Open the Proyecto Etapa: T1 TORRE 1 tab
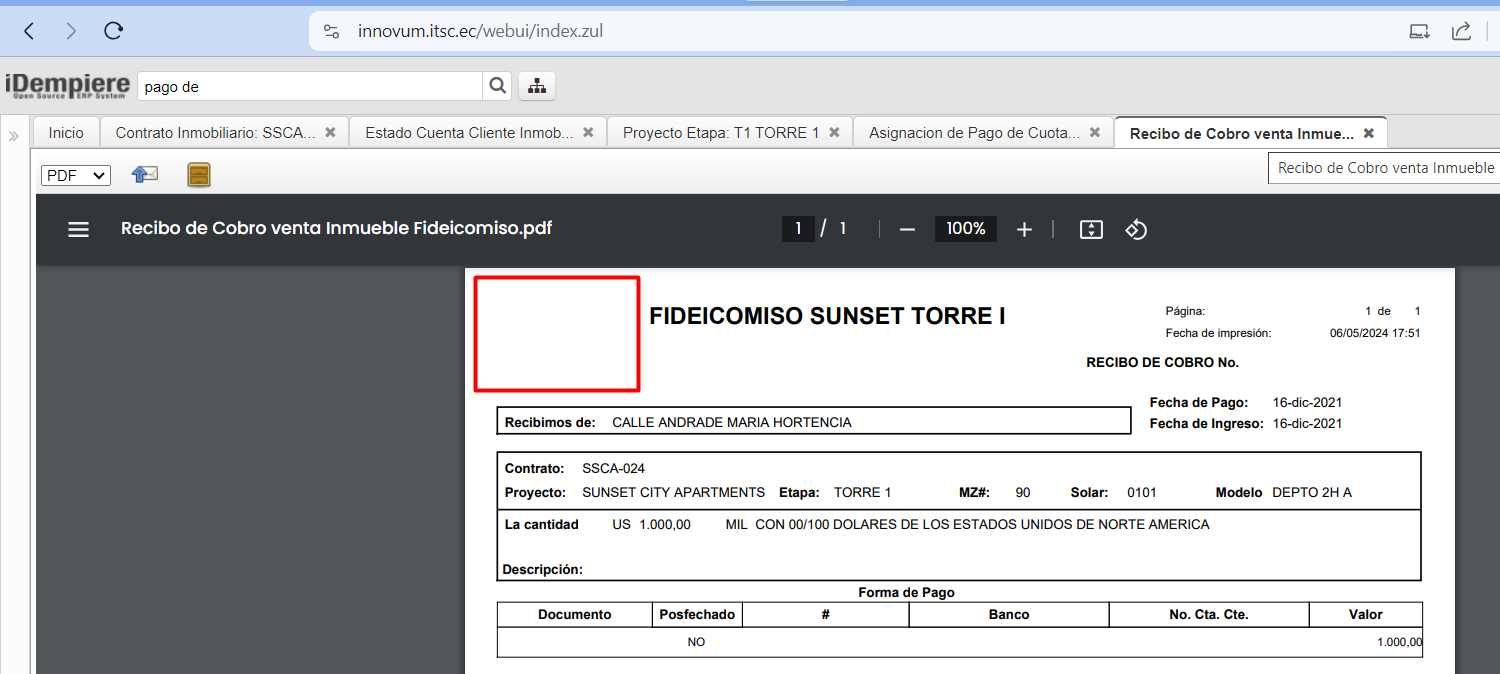Image resolution: width=1500 pixels, height=674 pixels. coord(720,132)
